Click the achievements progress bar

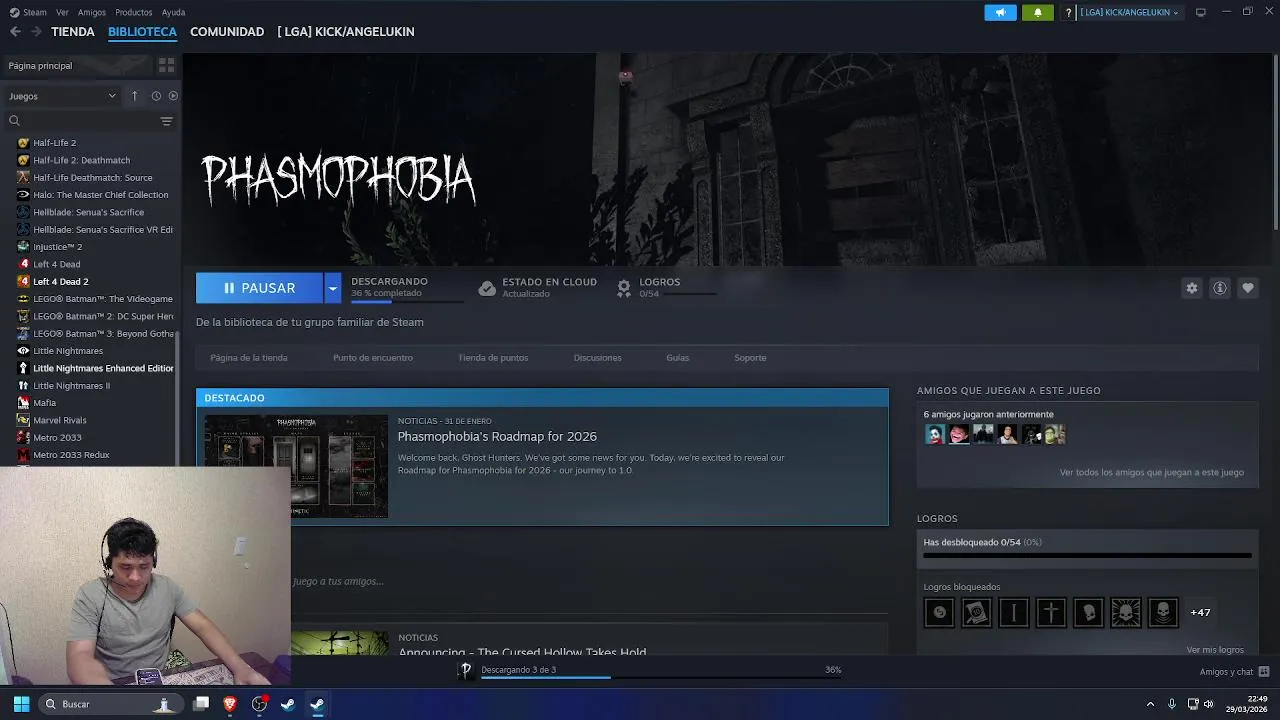1087,555
